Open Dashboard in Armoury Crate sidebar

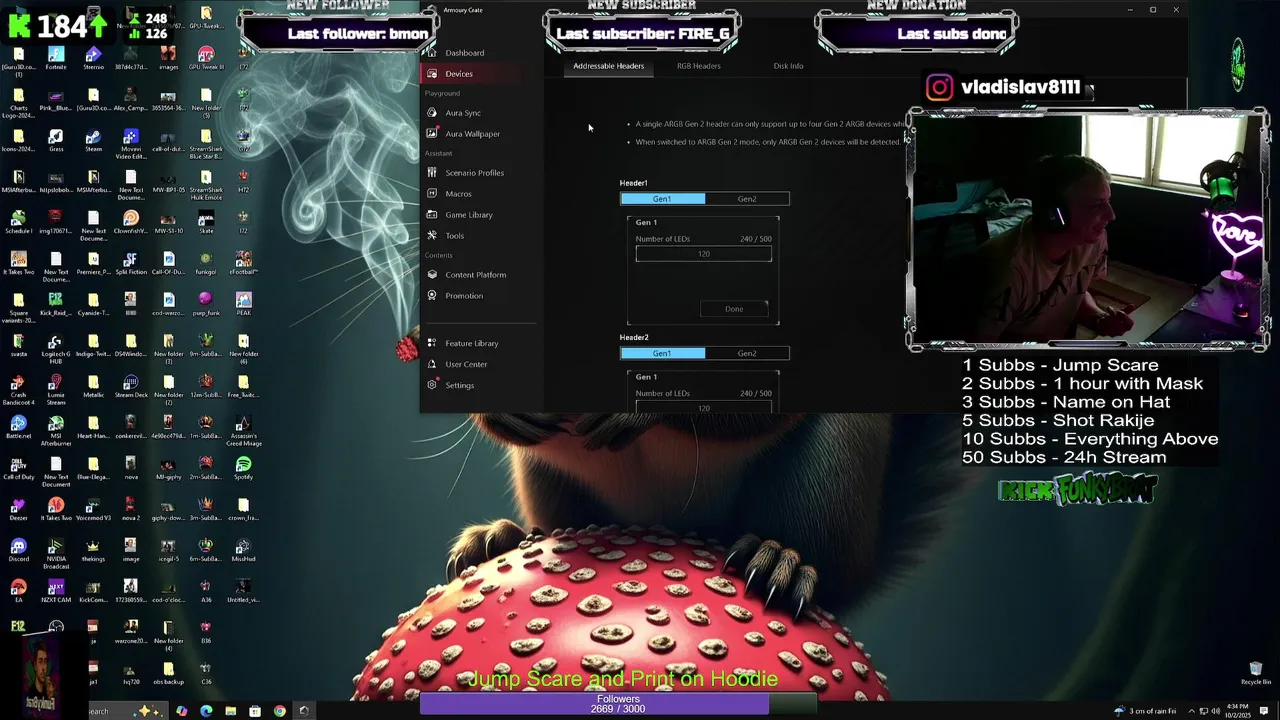click(464, 53)
